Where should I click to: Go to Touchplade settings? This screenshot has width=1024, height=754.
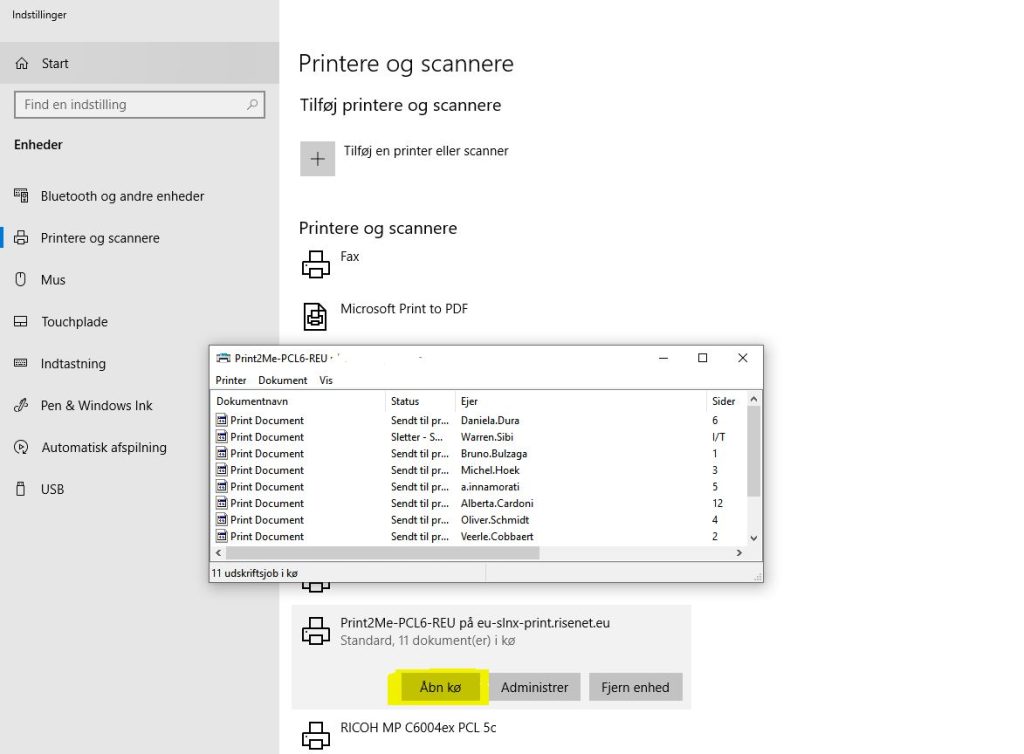tap(74, 322)
